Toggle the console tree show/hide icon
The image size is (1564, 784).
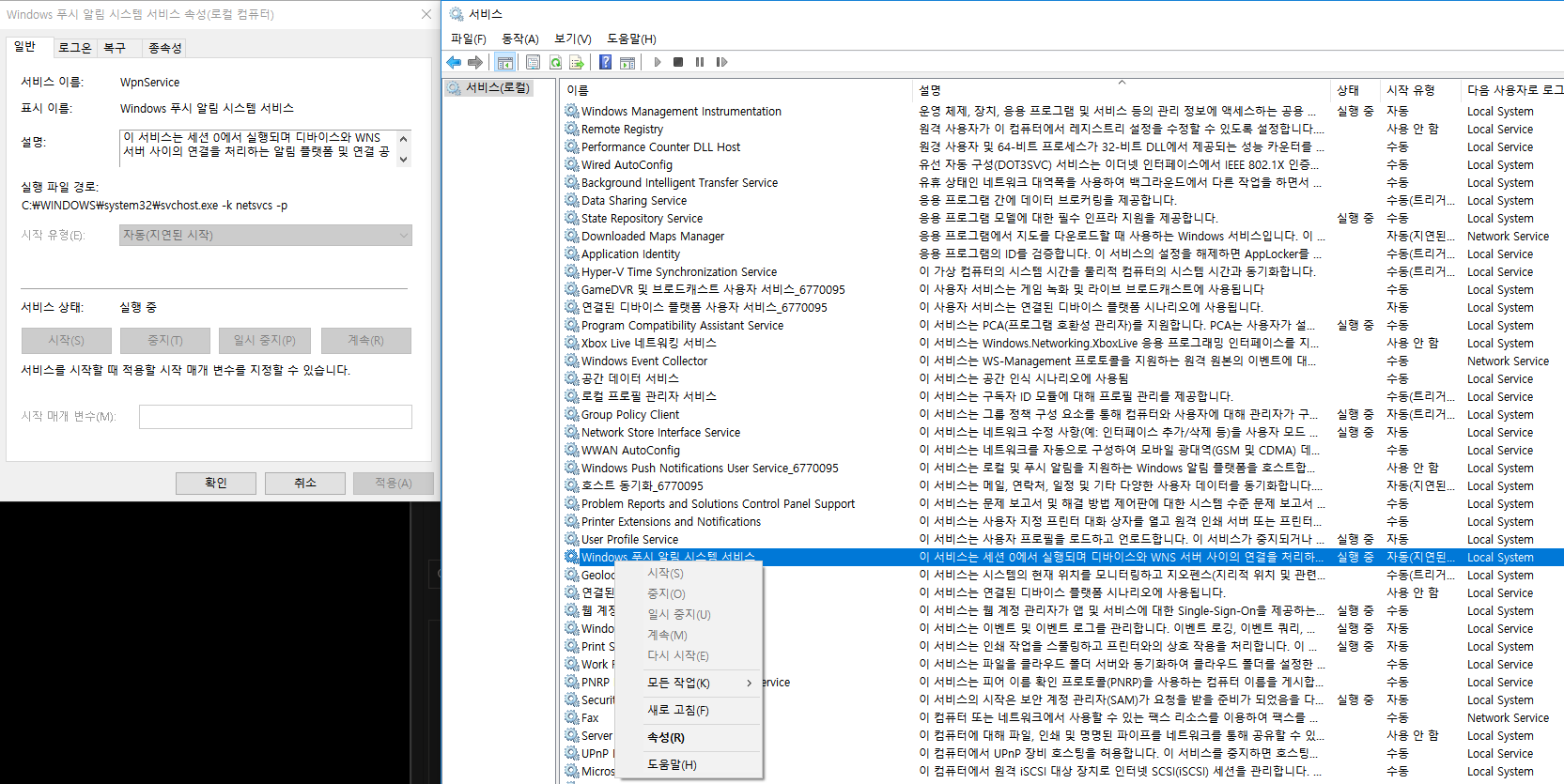505,62
